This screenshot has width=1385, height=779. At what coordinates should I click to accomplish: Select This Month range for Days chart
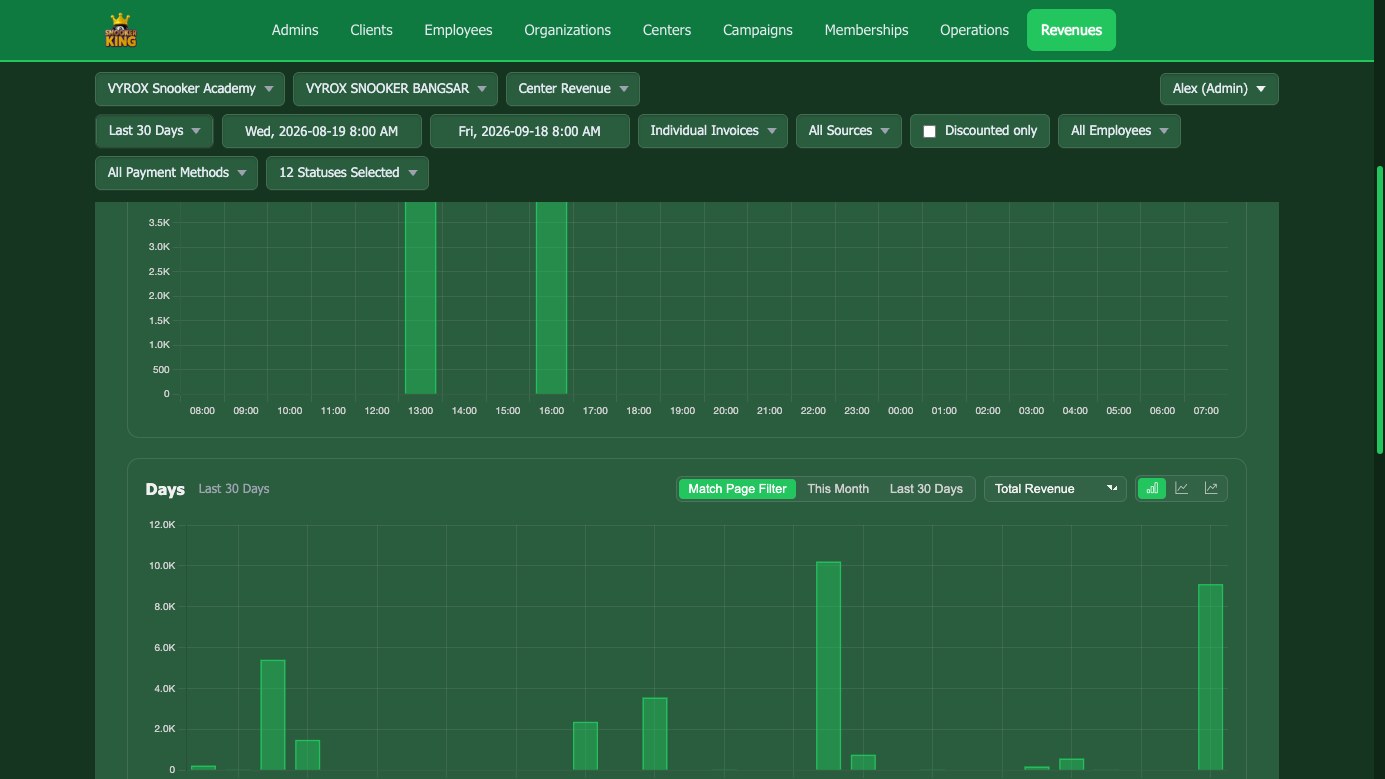[838, 489]
